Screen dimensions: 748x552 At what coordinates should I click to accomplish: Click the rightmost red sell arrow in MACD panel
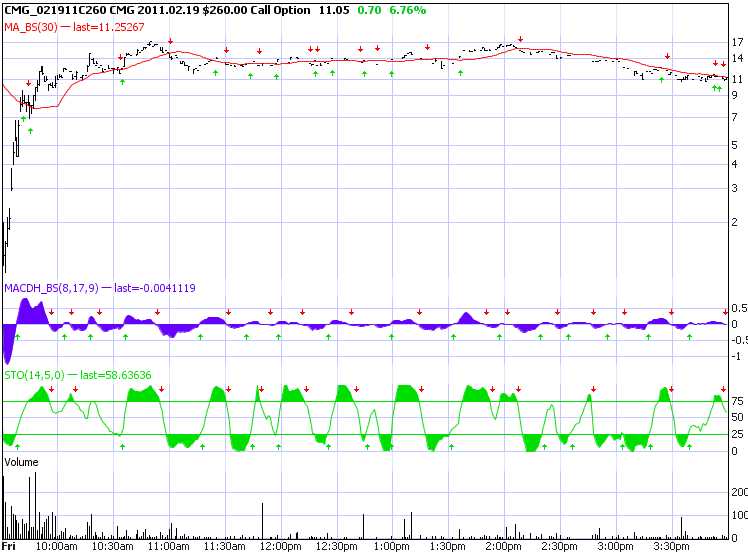725,311
